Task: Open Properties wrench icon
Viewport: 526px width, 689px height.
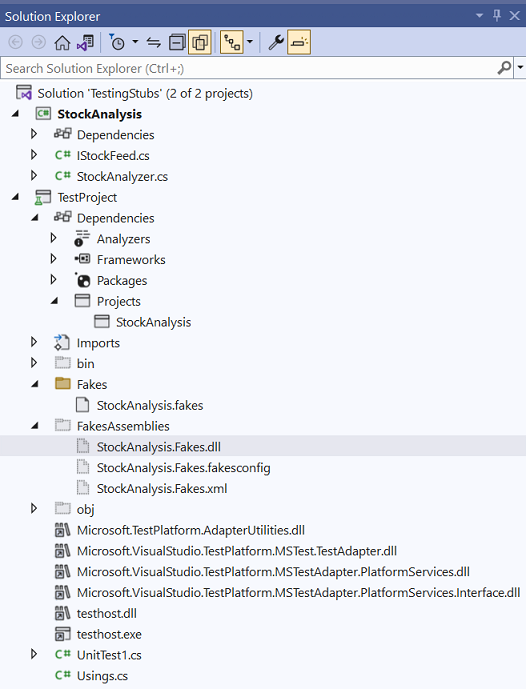Action: point(276,42)
